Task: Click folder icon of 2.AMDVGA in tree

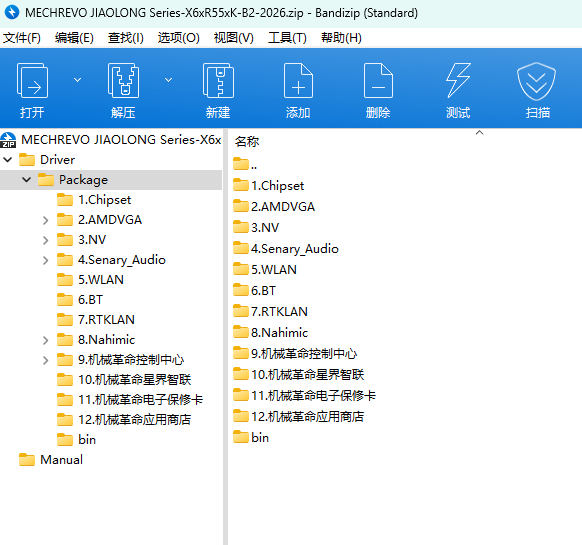Action: pos(65,219)
